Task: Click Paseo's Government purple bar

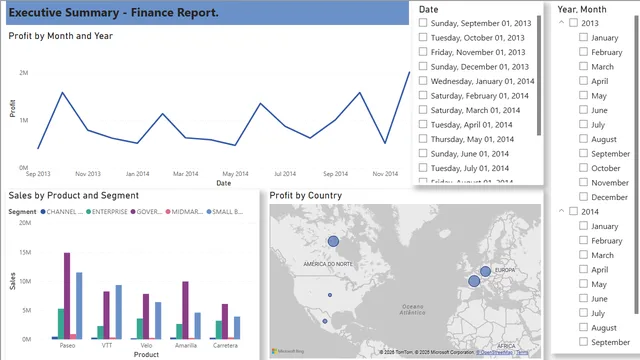Action: (x=67, y=296)
